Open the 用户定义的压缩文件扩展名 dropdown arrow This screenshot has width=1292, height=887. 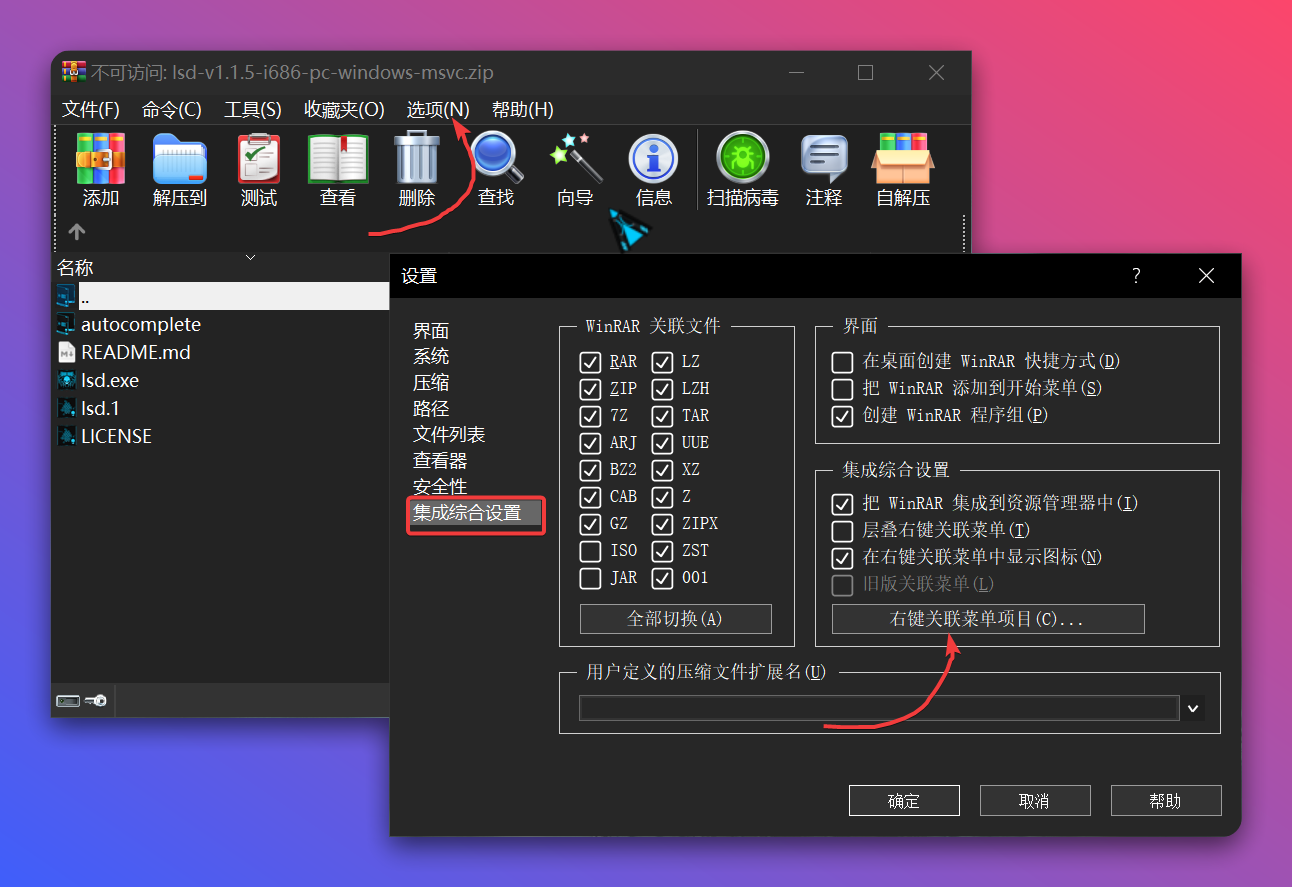1193,708
